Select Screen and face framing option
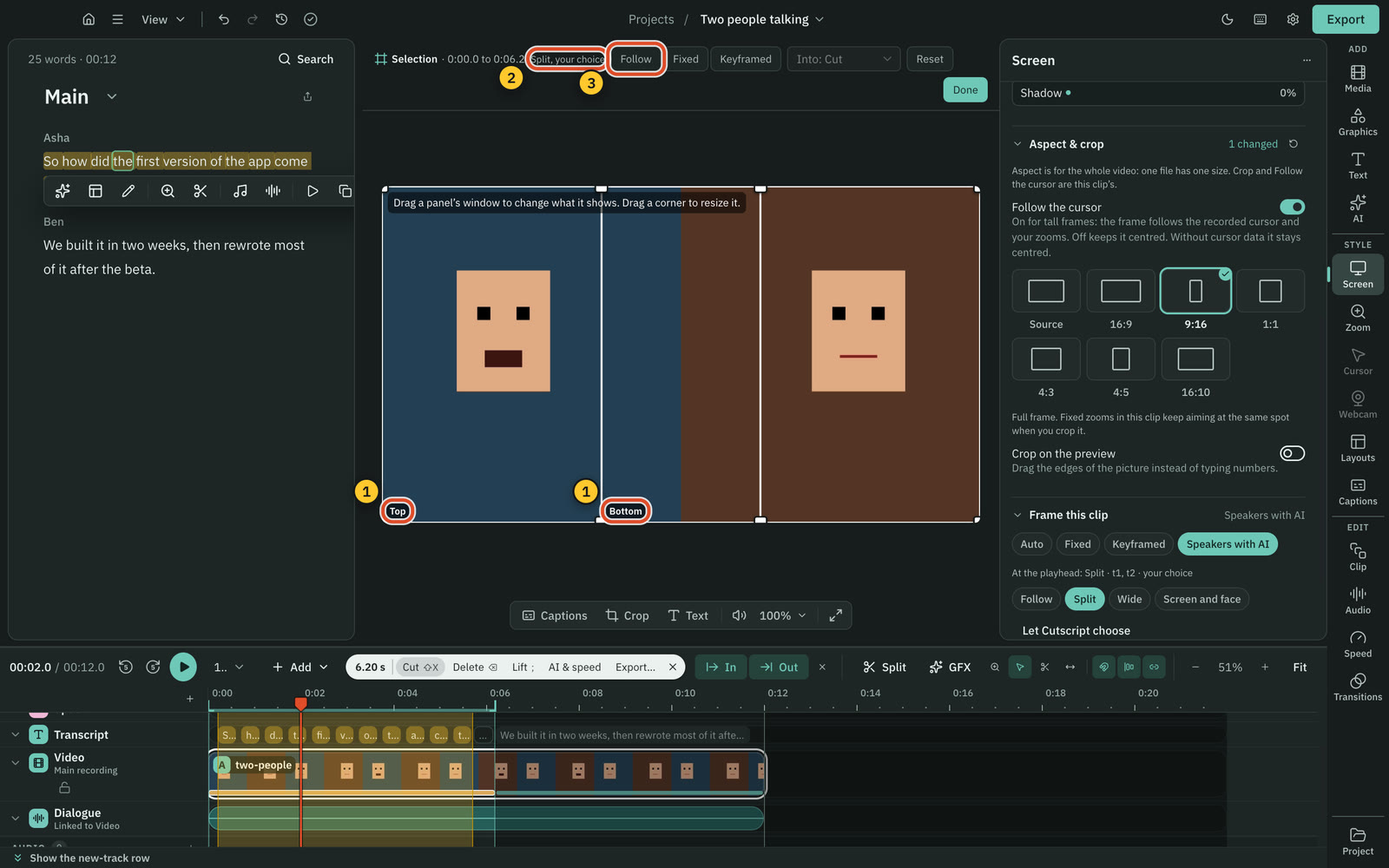Viewport: 1389px width, 868px height. tap(1201, 599)
